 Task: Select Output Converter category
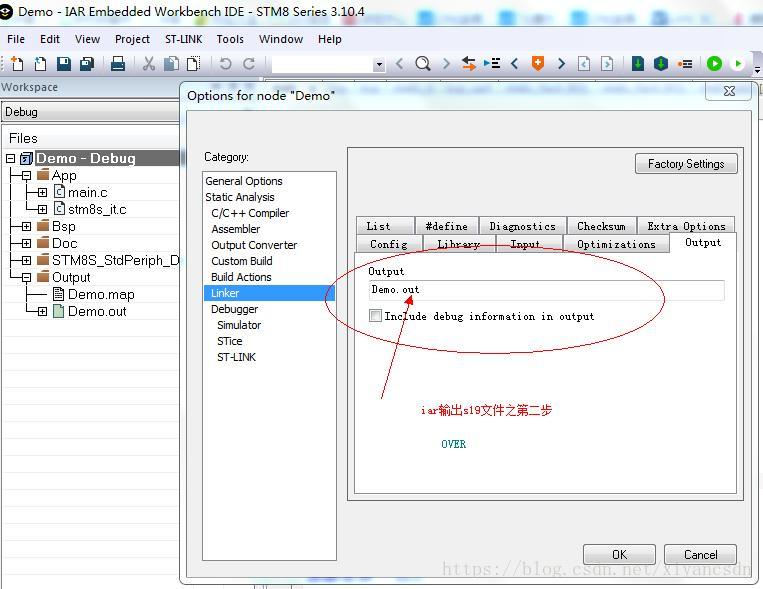(254, 245)
